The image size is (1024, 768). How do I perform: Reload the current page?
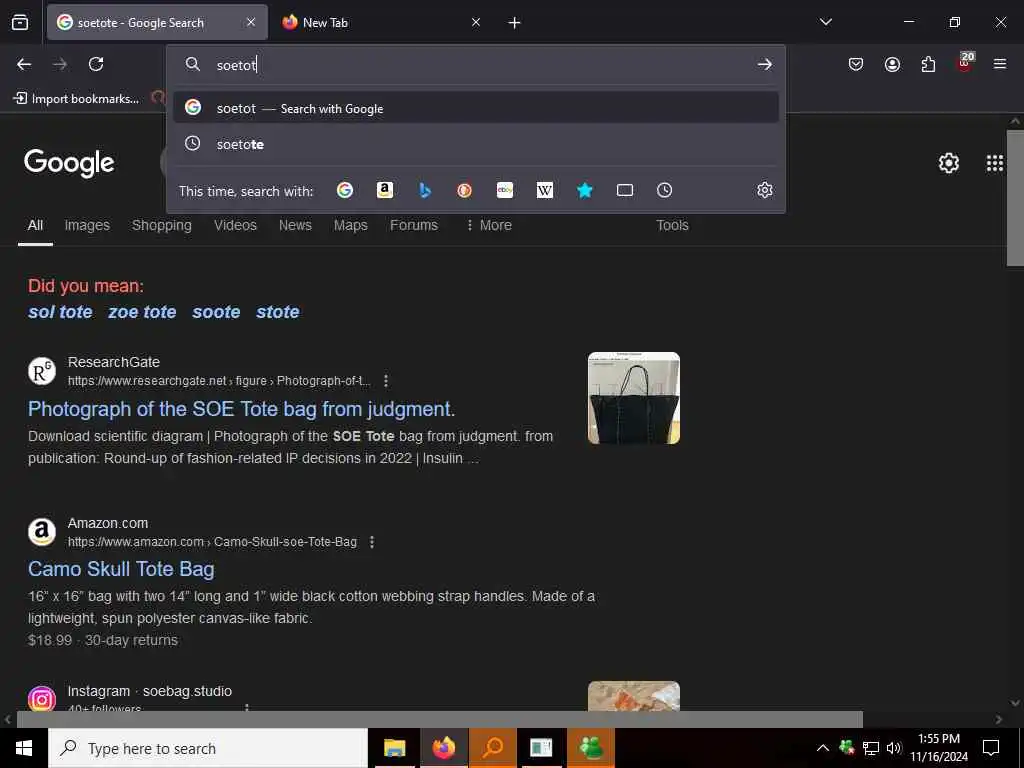point(96,64)
